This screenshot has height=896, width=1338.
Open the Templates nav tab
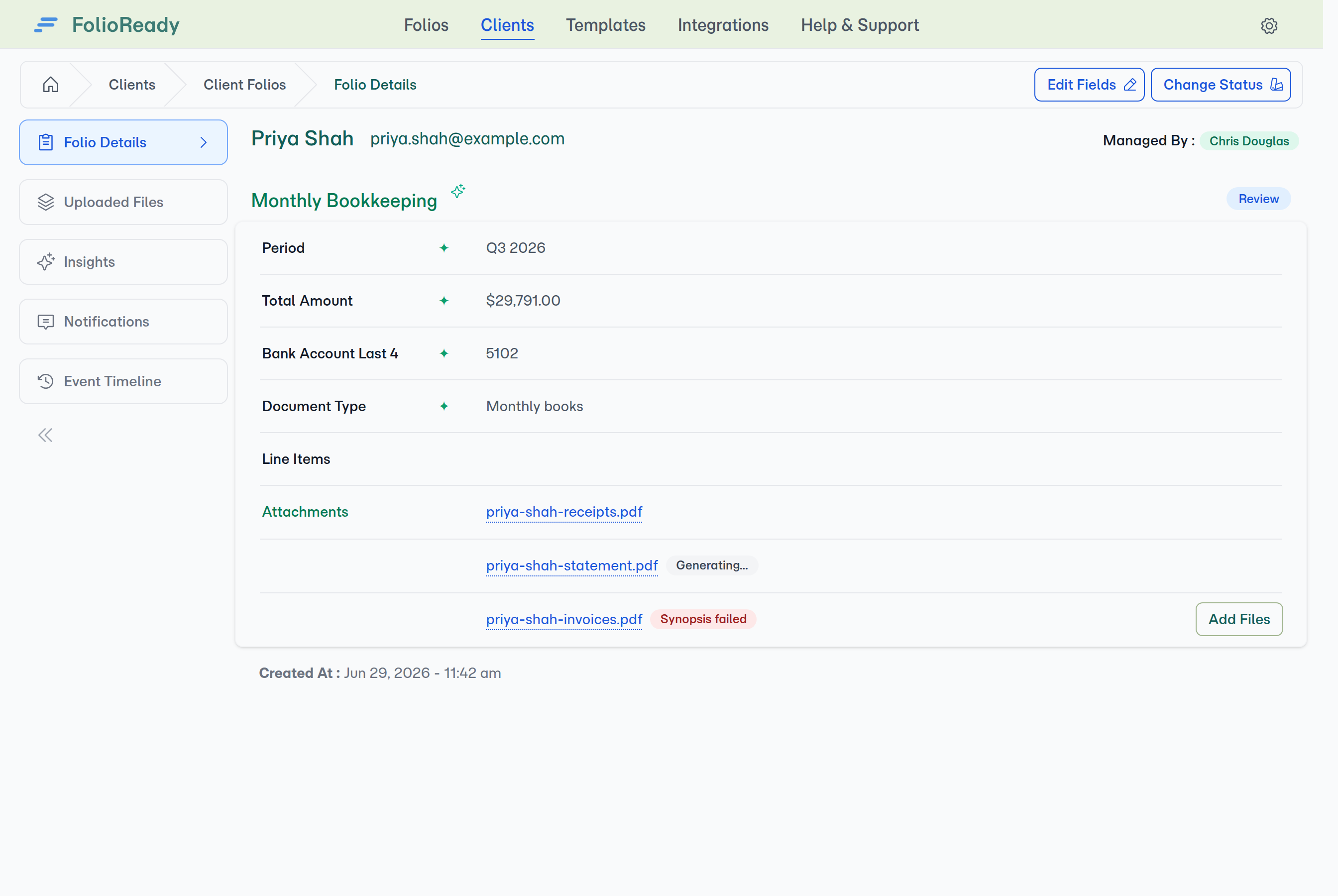[606, 25]
